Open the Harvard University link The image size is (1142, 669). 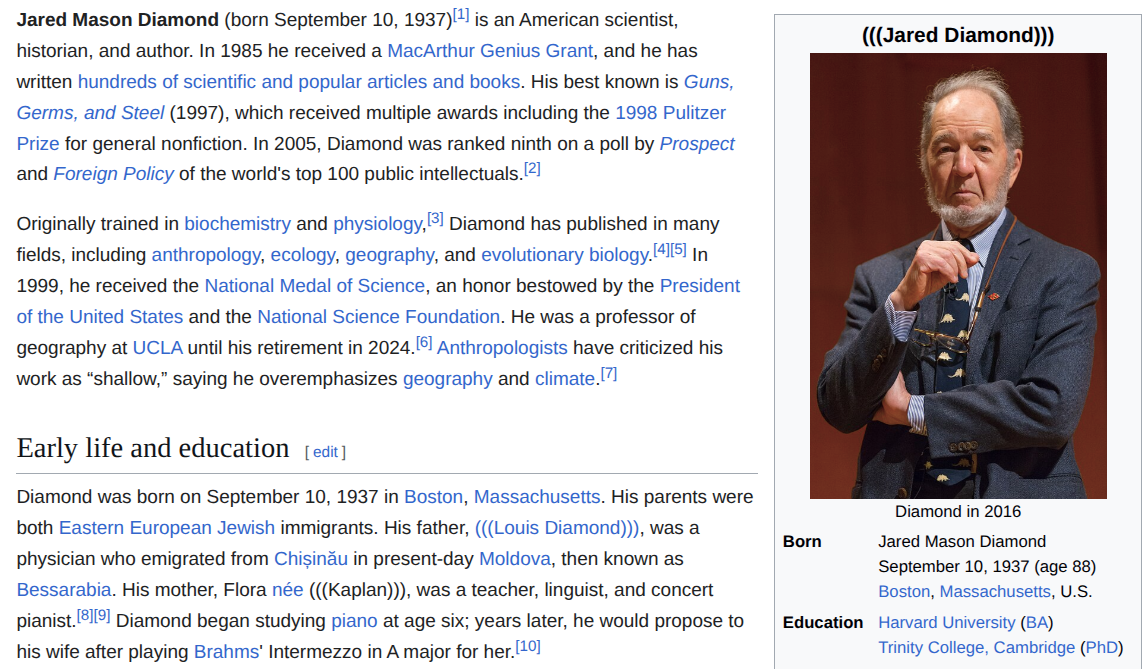click(x=946, y=623)
